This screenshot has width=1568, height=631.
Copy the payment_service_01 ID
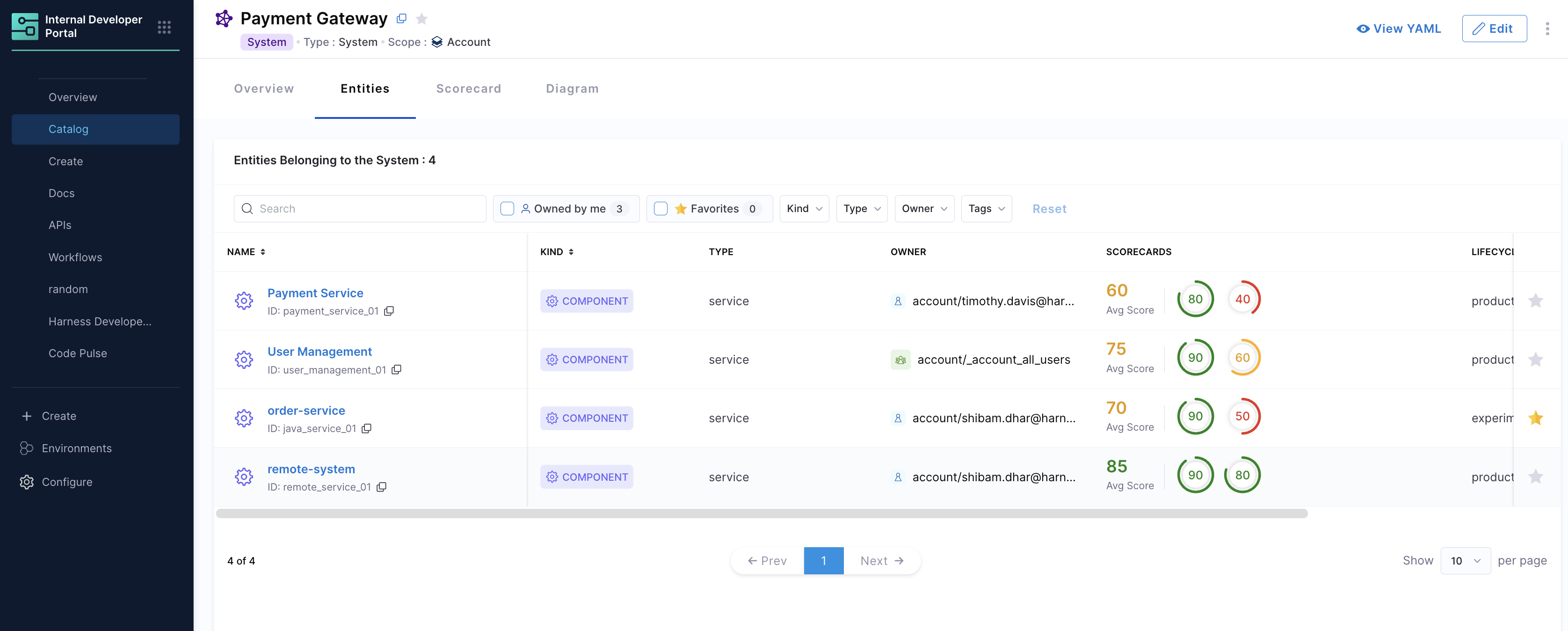pyautogui.click(x=389, y=311)
